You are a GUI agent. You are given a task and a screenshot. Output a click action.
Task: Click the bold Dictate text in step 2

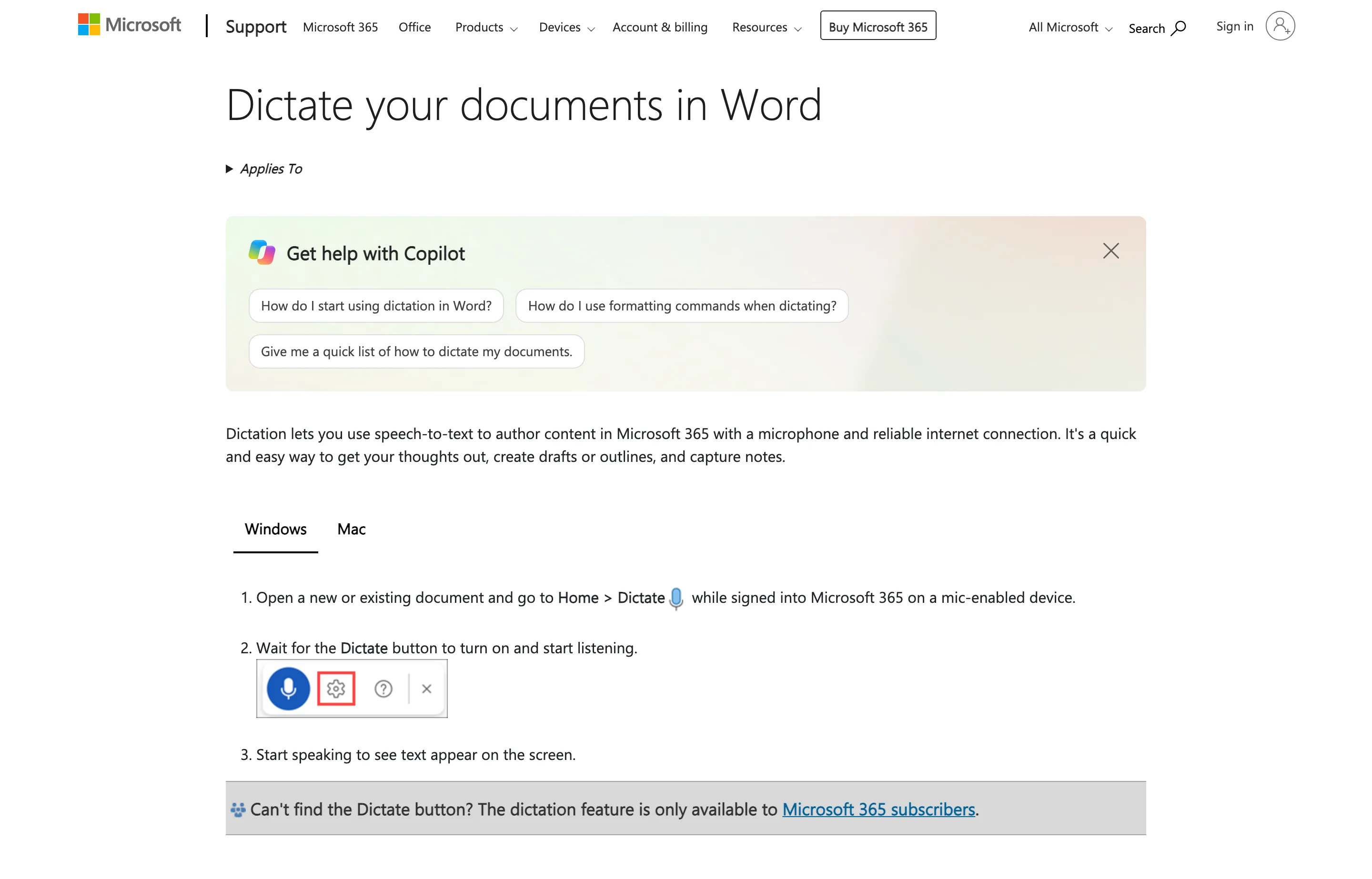click(x=363, y=648)
